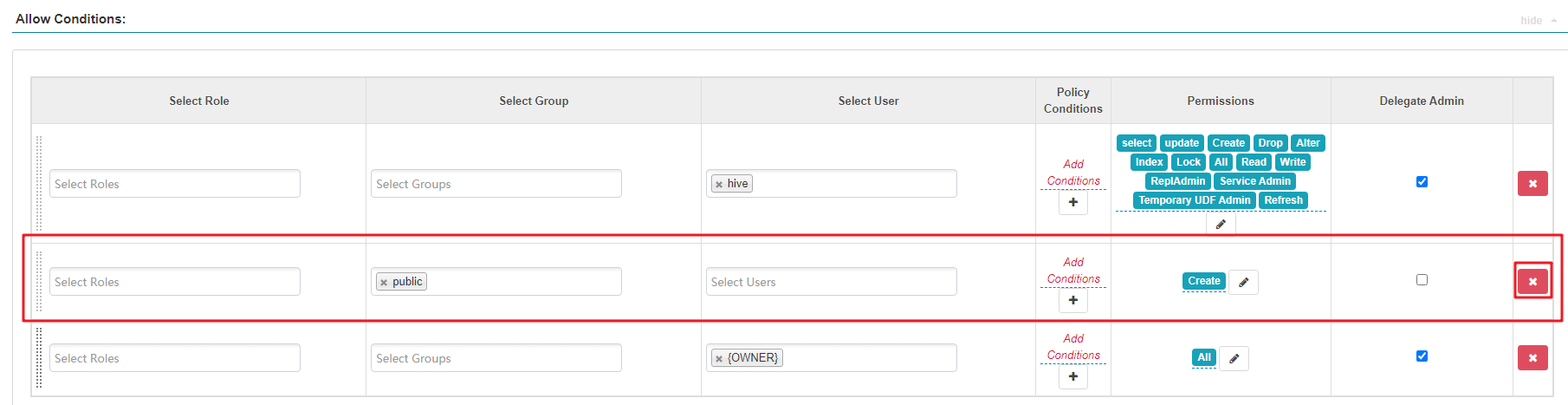Open the user field containing hive
The image size is (1568, 405).
click(x=832, y=184)
